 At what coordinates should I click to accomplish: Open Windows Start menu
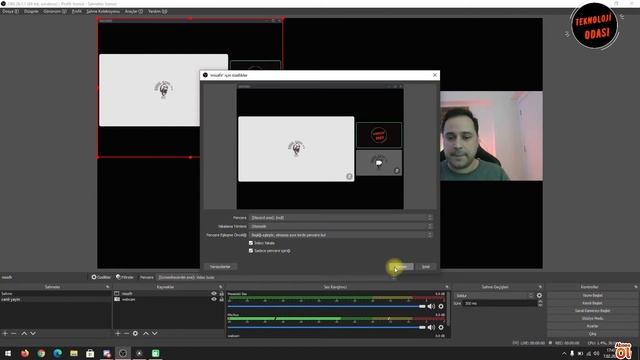point(8,353)
